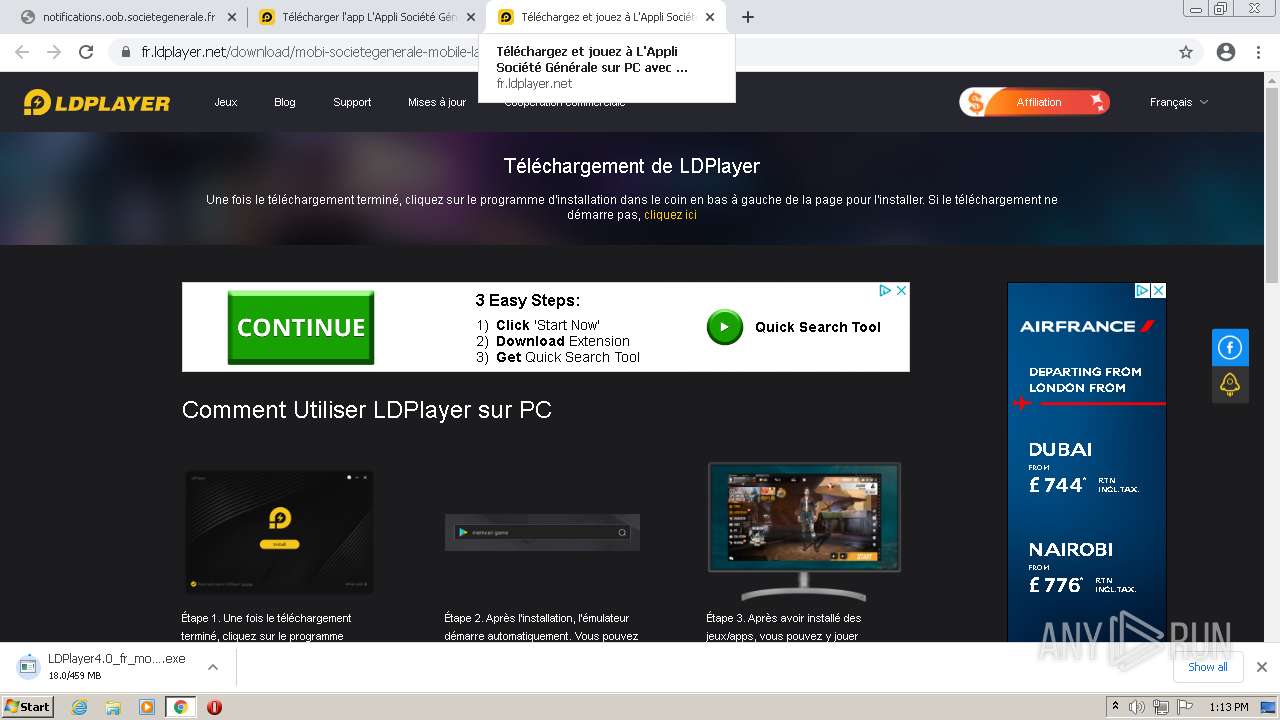Image resolution: width=1280 pixels, height=720 pixels.
Task: Click the red Opera taskbar icon
Action: pos(214,707)
